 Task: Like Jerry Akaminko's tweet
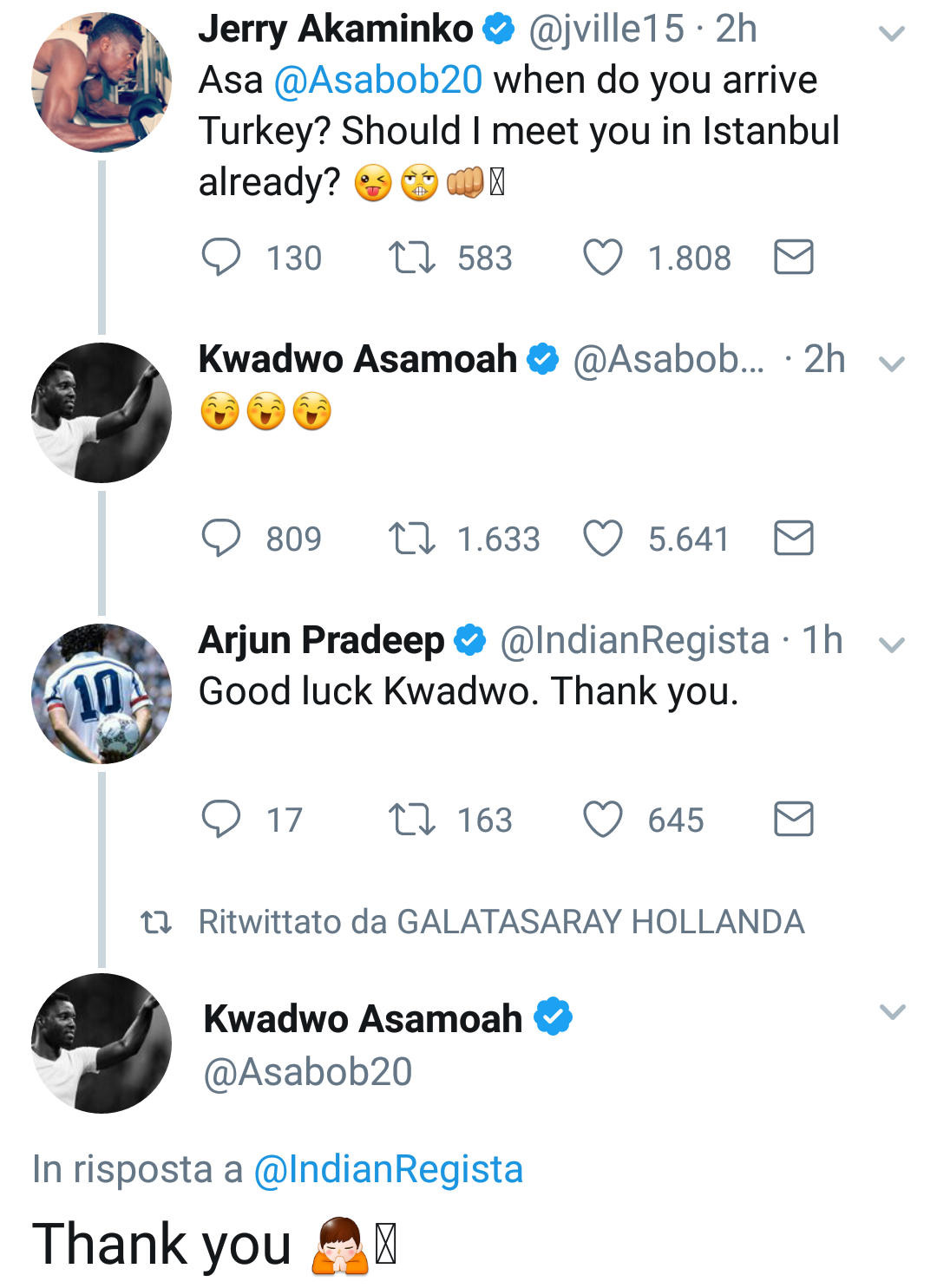(602, 258)
